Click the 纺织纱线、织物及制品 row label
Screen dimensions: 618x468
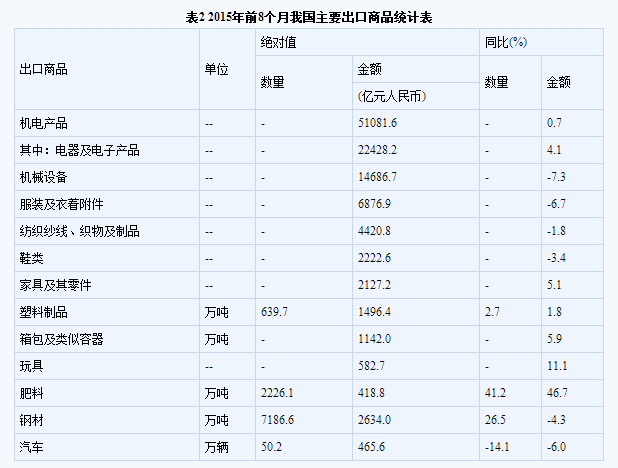pyautogui.click(x=80, y=231)
